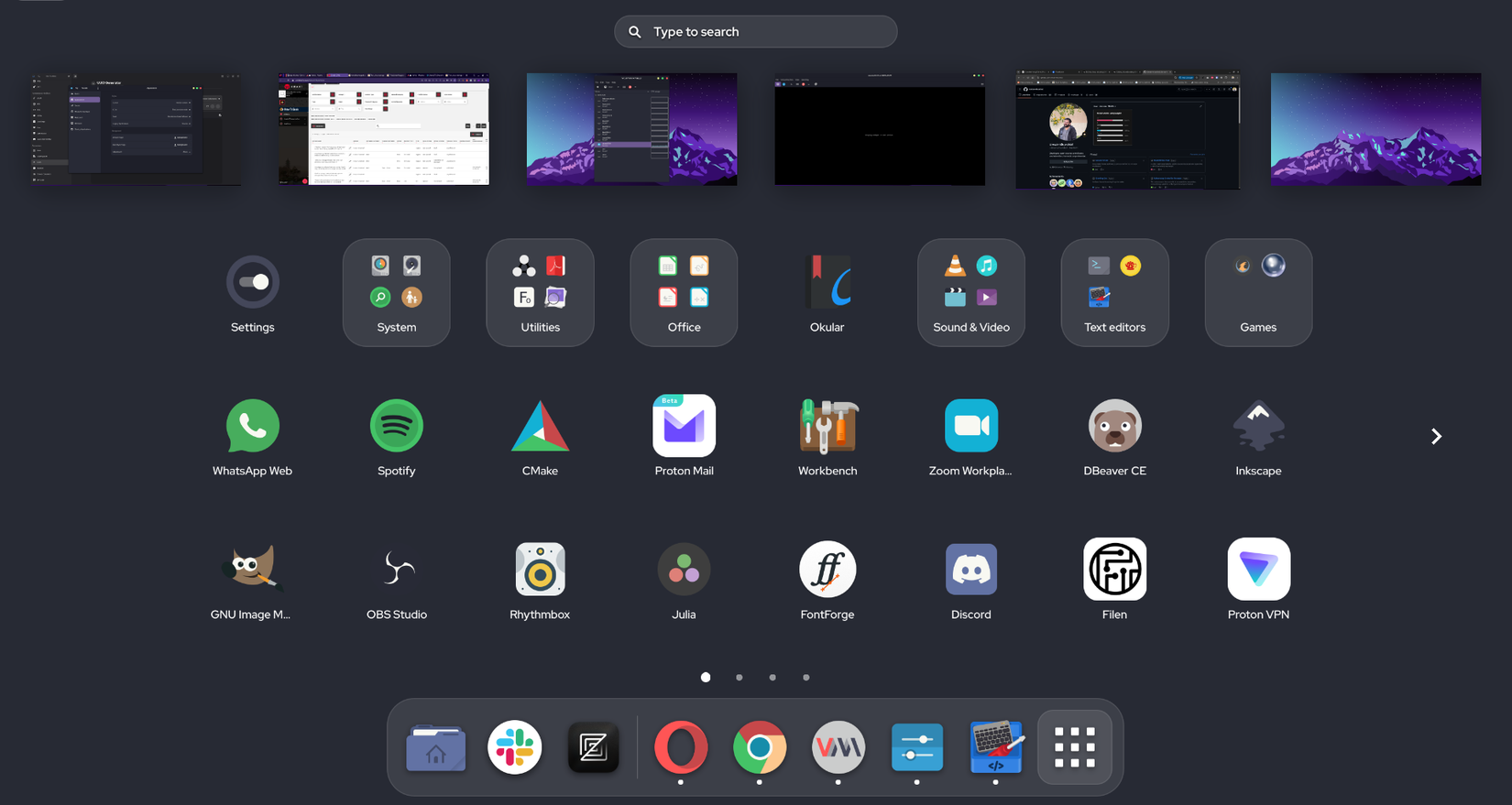
Task: Switch to third workspace with mountain wallpaper
Action: click(632, 129)
